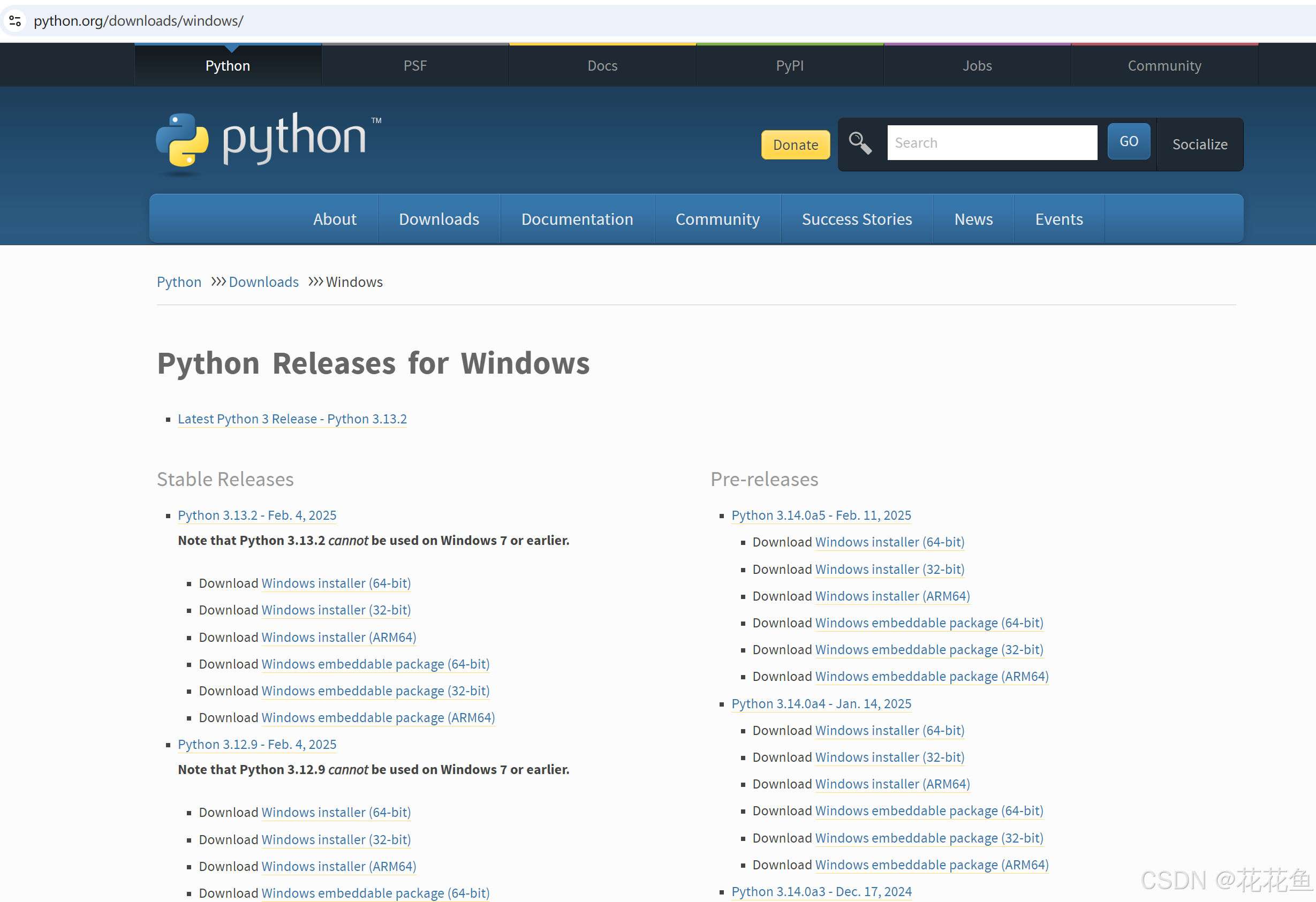The width and height of the screenshot is (1316, 902).
Task: Click the Python logo image
Action: coord(268,141)
